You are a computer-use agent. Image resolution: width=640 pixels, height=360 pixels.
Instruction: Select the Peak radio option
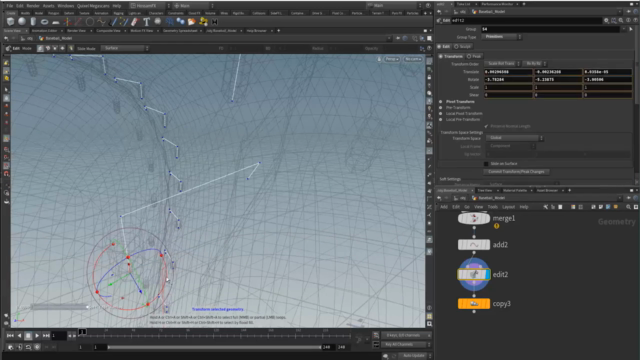(x=474, y=56)
